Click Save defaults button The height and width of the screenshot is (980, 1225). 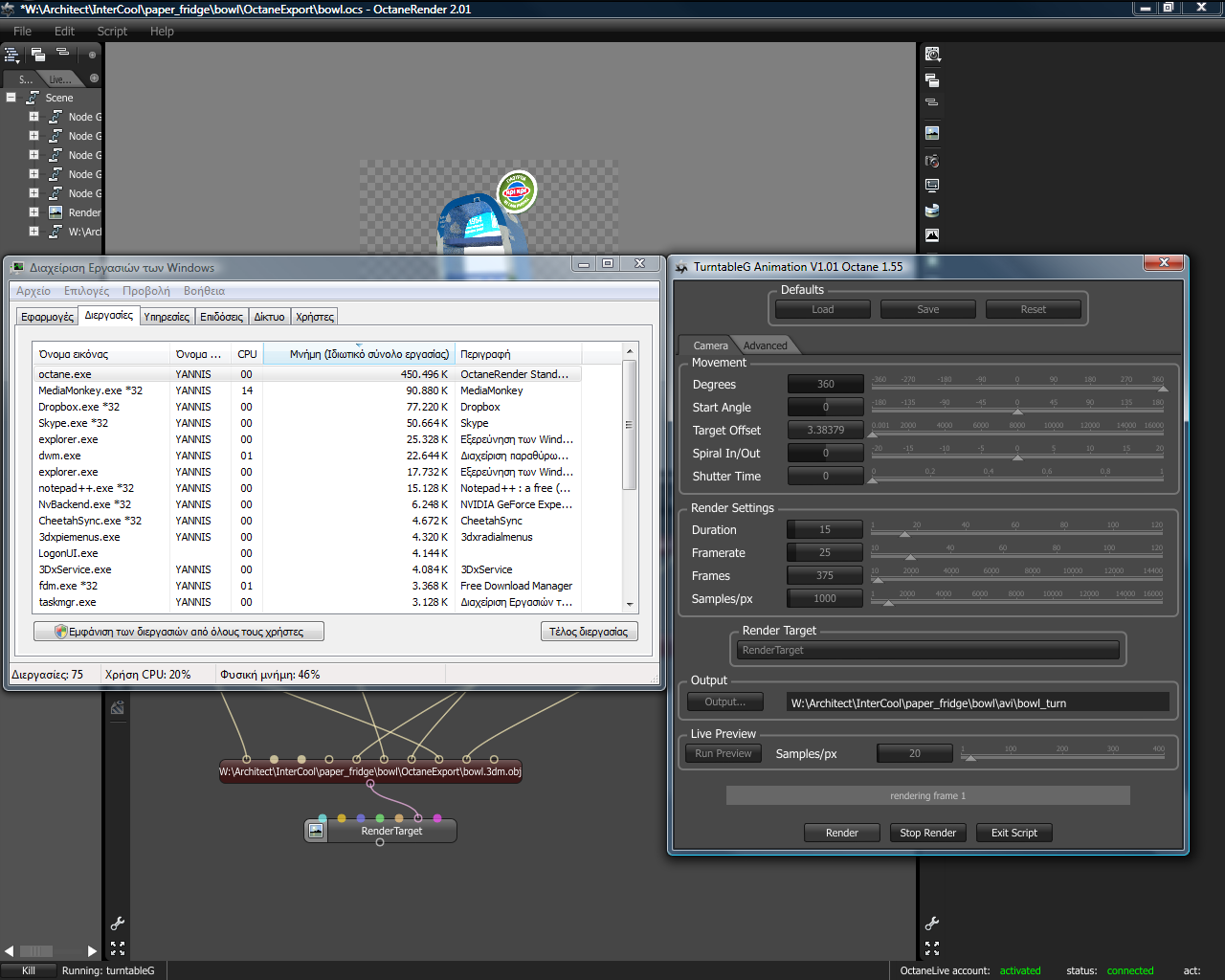[928, 309]
